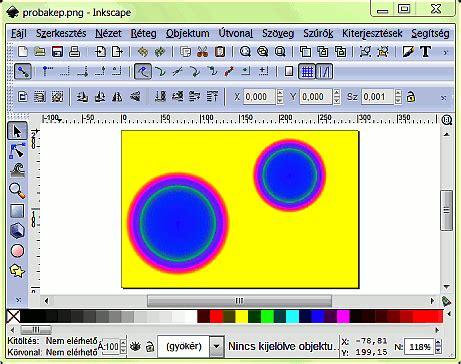
Task: Create a new document with the blank page icon
Action: click(22, 52)
